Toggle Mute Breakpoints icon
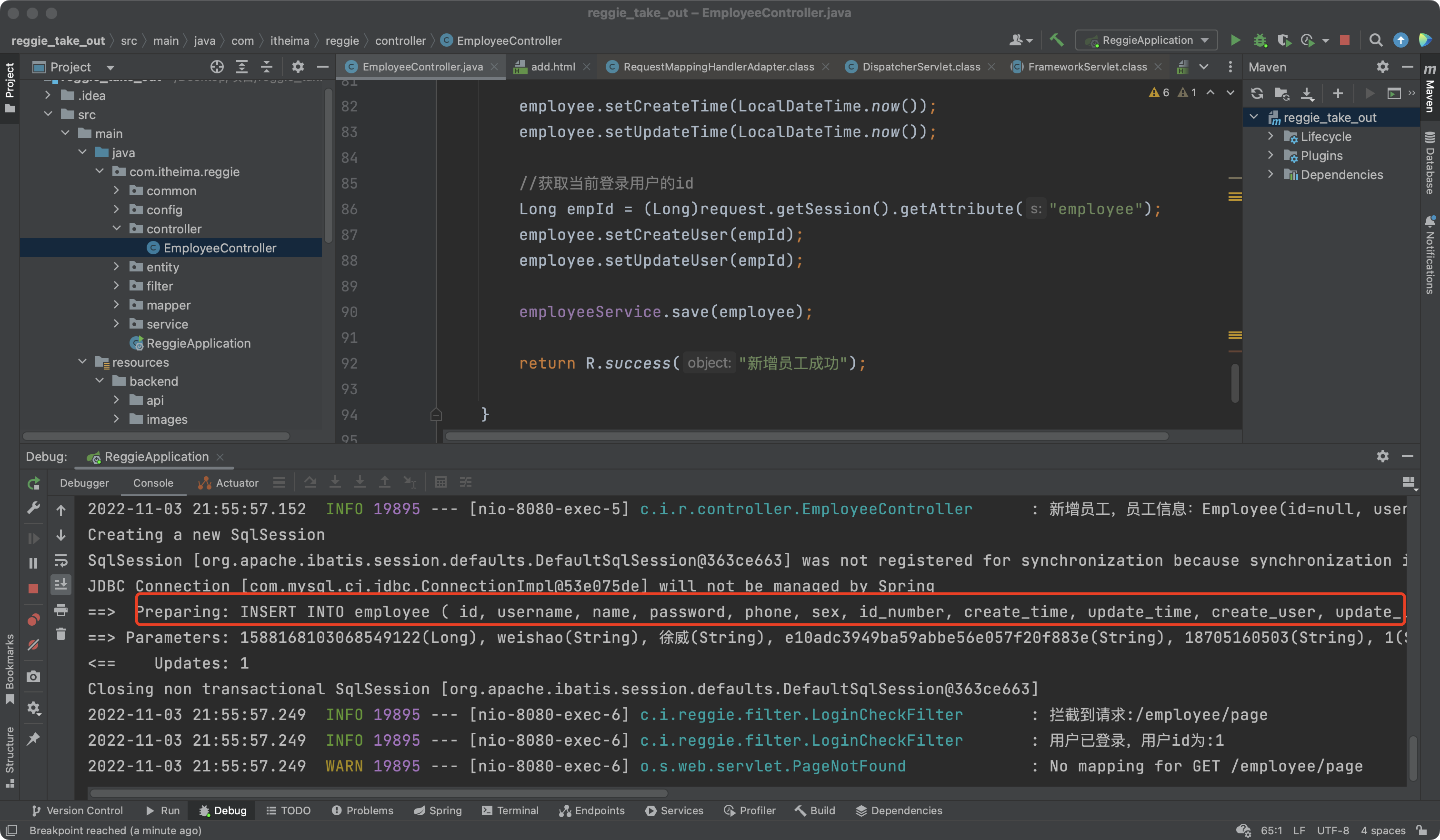 tap(33, 645)
